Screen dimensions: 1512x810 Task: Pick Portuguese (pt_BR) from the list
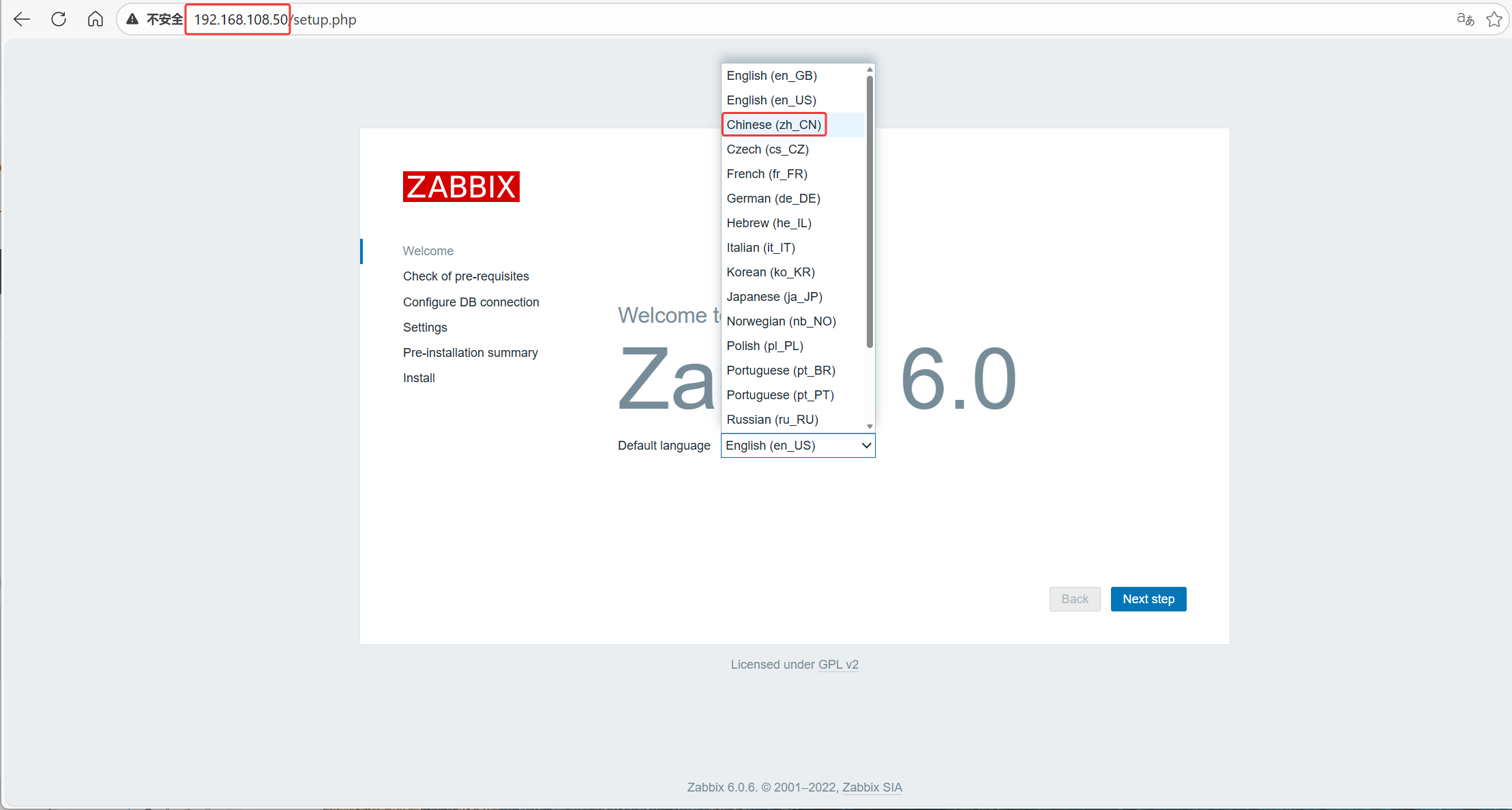coord(793,371)
